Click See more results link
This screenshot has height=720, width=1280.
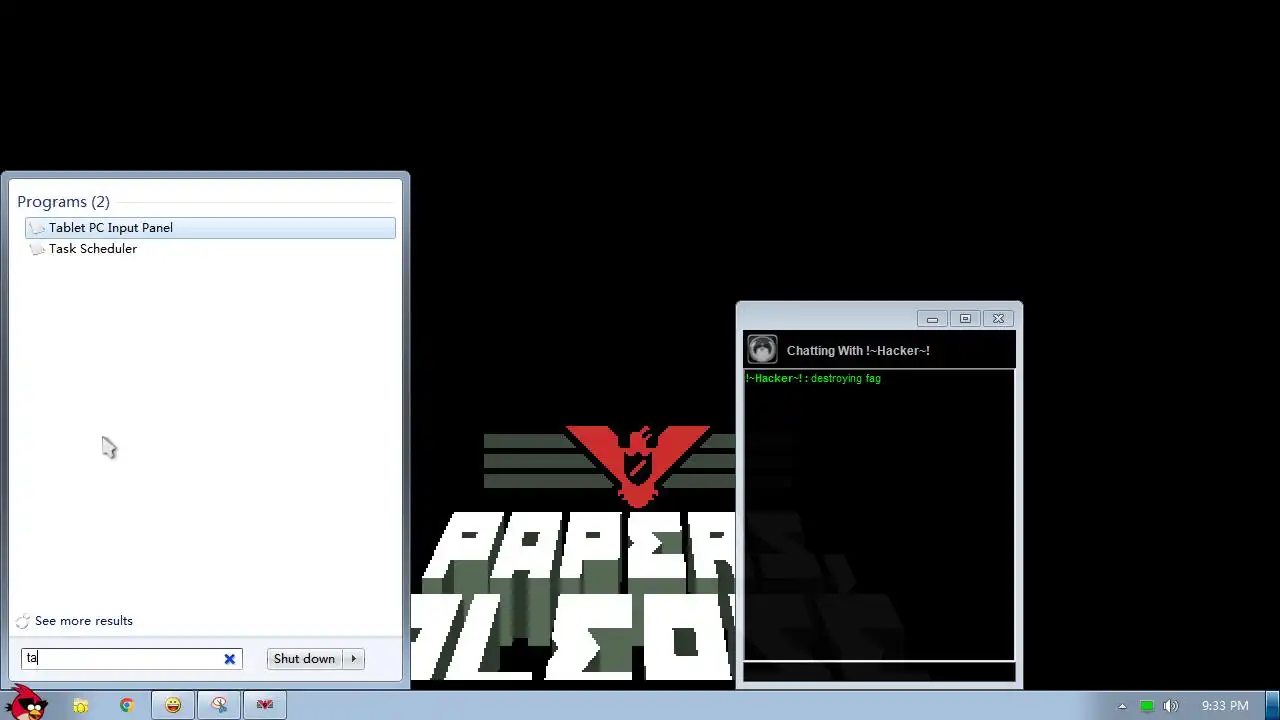[x=83, y=621]
